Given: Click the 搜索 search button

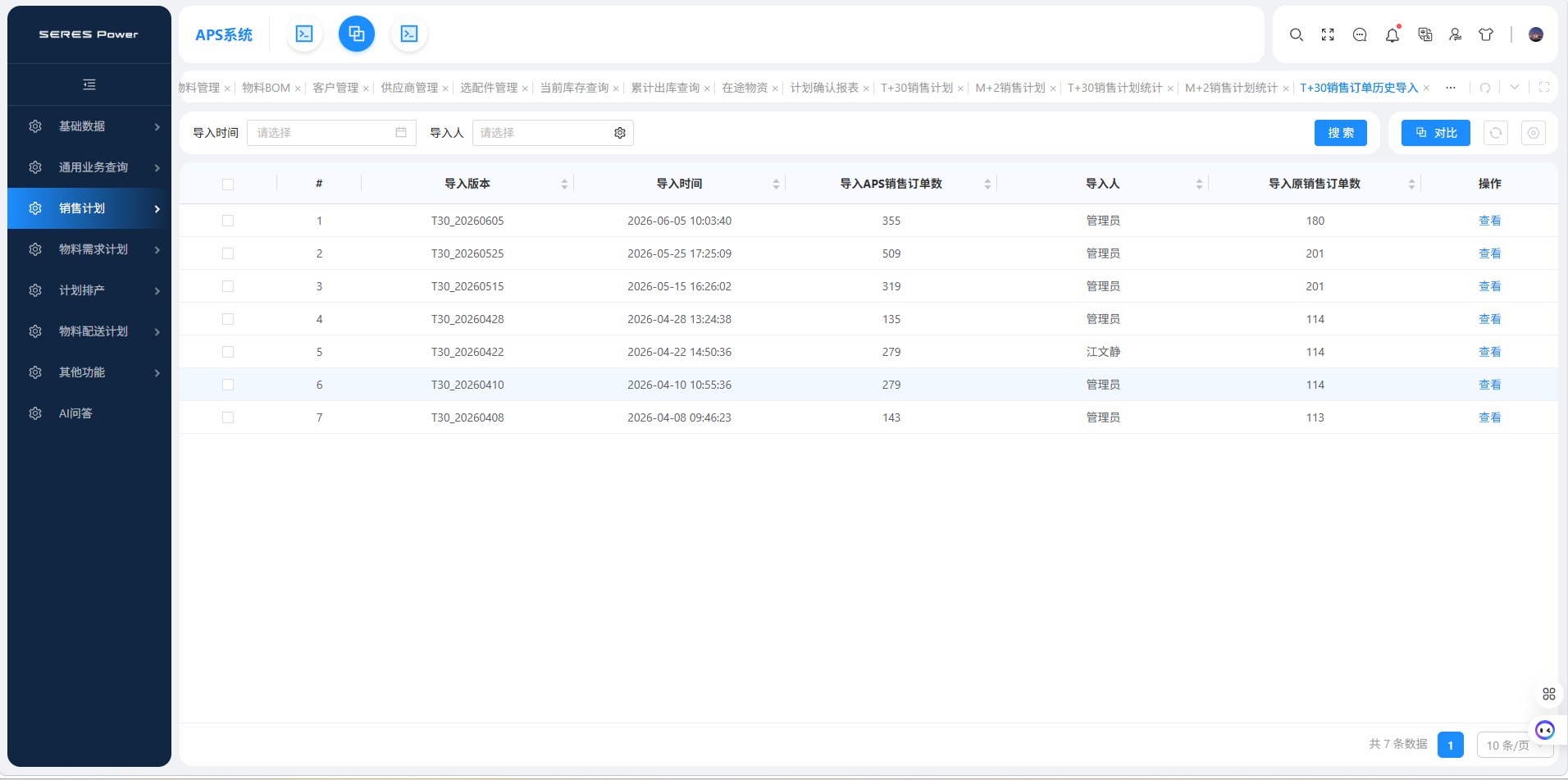Looking at the screenshot, I should tap(1341, 133).
